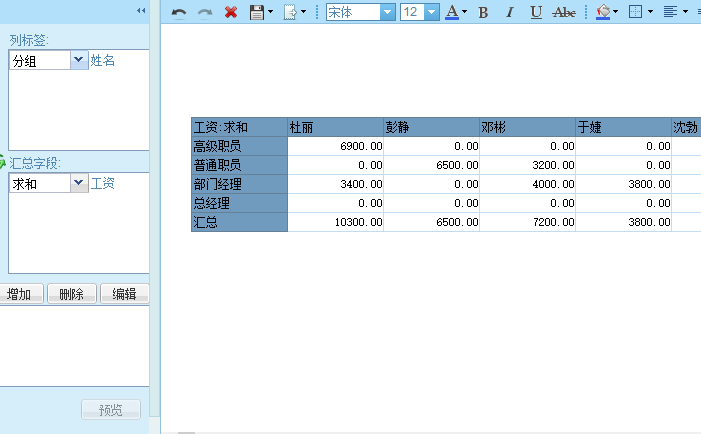701x434 pixels.
Task: Click the font color A icon
Action: pyautogui.click(x=452, y=12)
